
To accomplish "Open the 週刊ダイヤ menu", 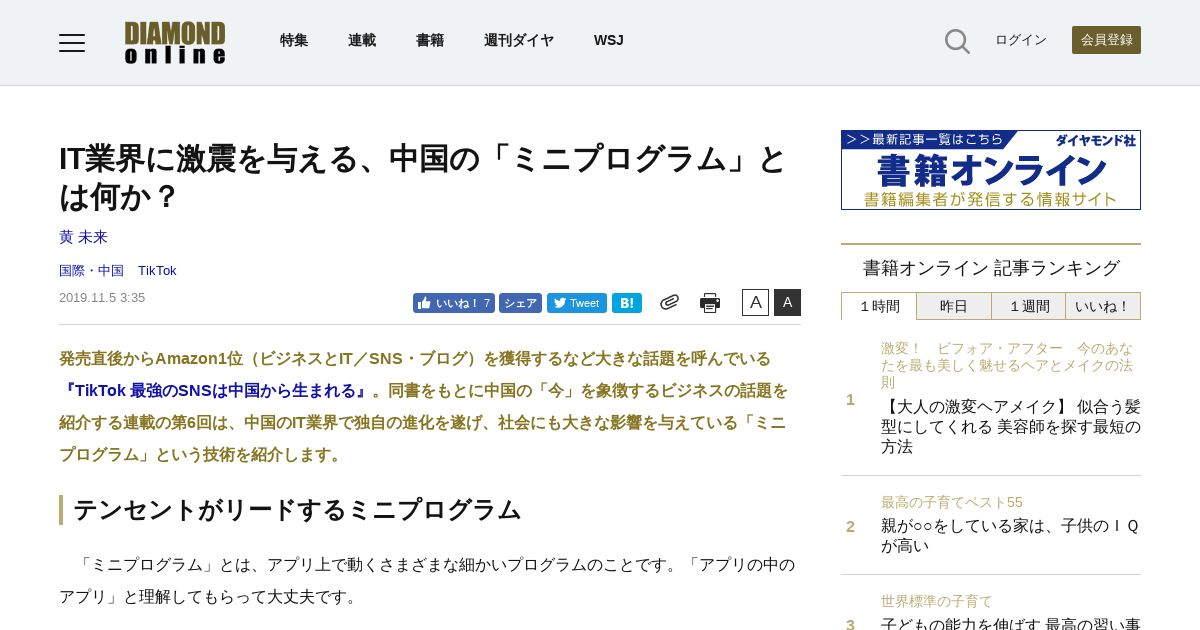I will (519, 41).
